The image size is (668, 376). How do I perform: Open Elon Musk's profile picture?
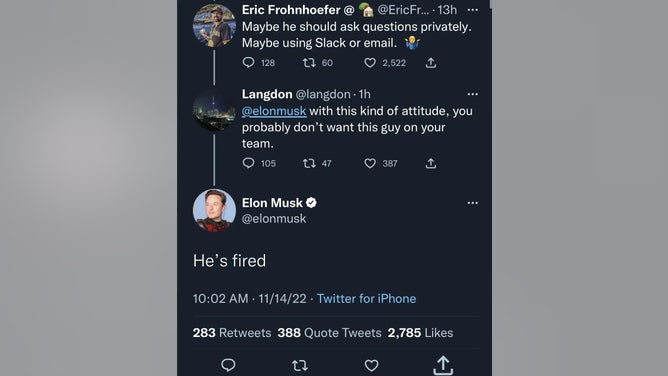[x=214, y=210]
